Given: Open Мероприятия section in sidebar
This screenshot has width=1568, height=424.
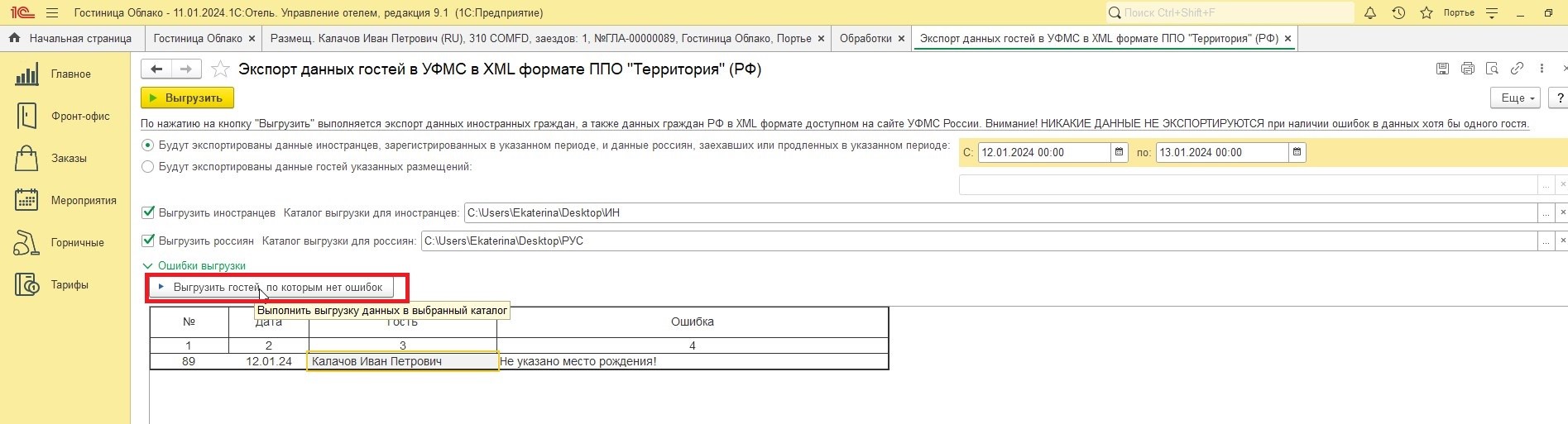Looking at the screenshot, I should tap(65, 201).
